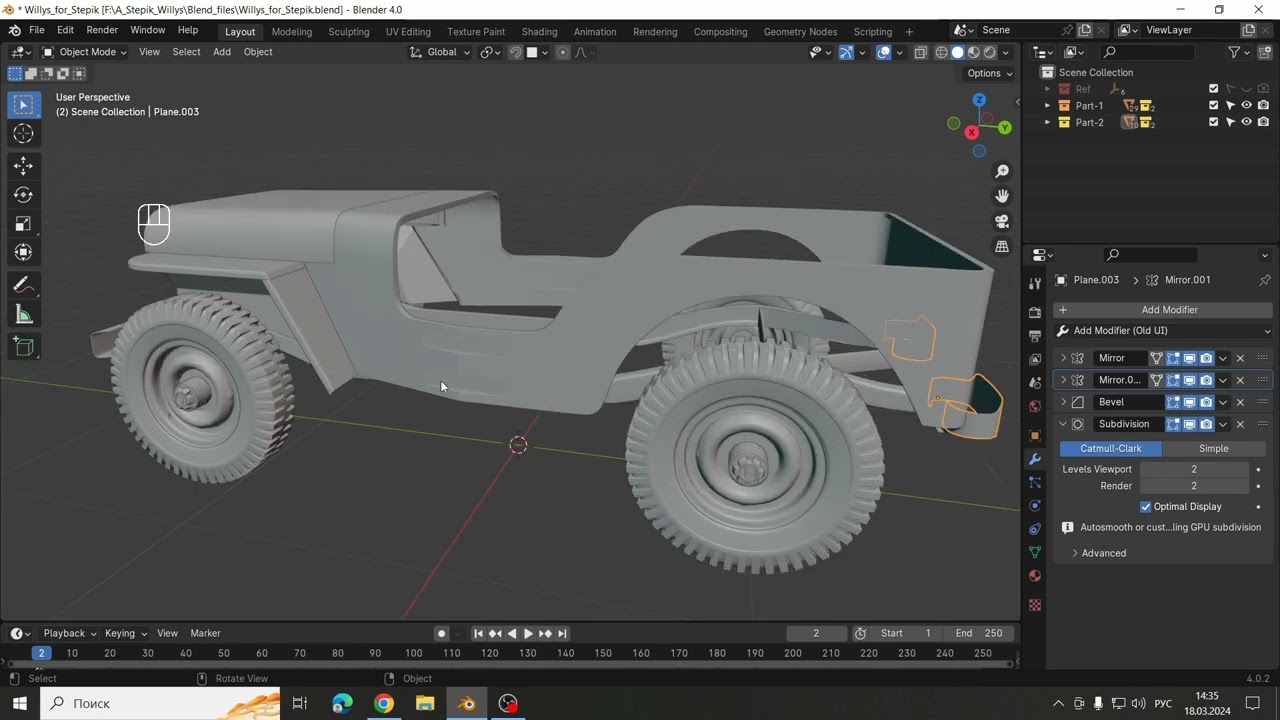Select the Simple subdivision type
This screenshot has height=720, width=1280.
click(x=1213, y=449)
